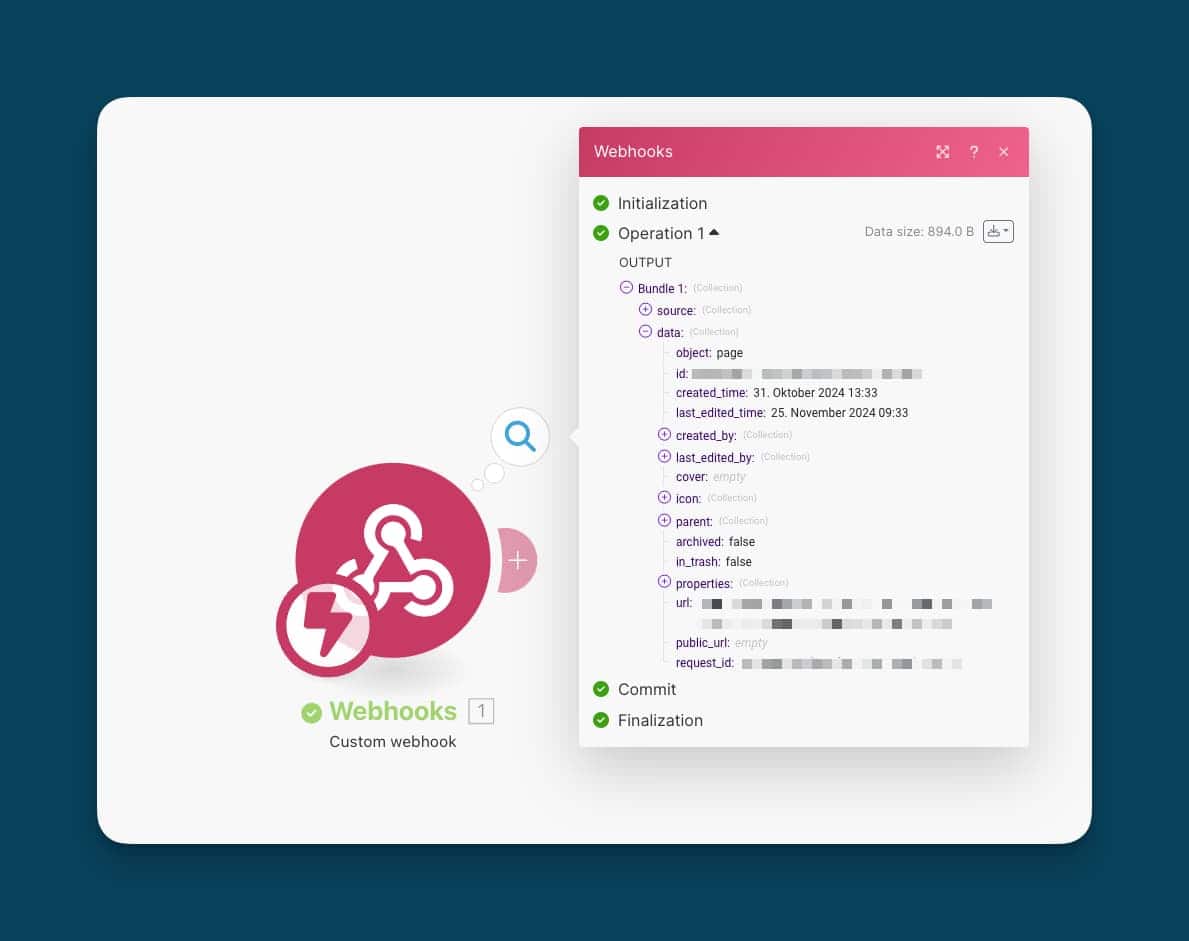Open help with the question mark icon
This screenshot has width=1189, height=941.
pos(973,152)
